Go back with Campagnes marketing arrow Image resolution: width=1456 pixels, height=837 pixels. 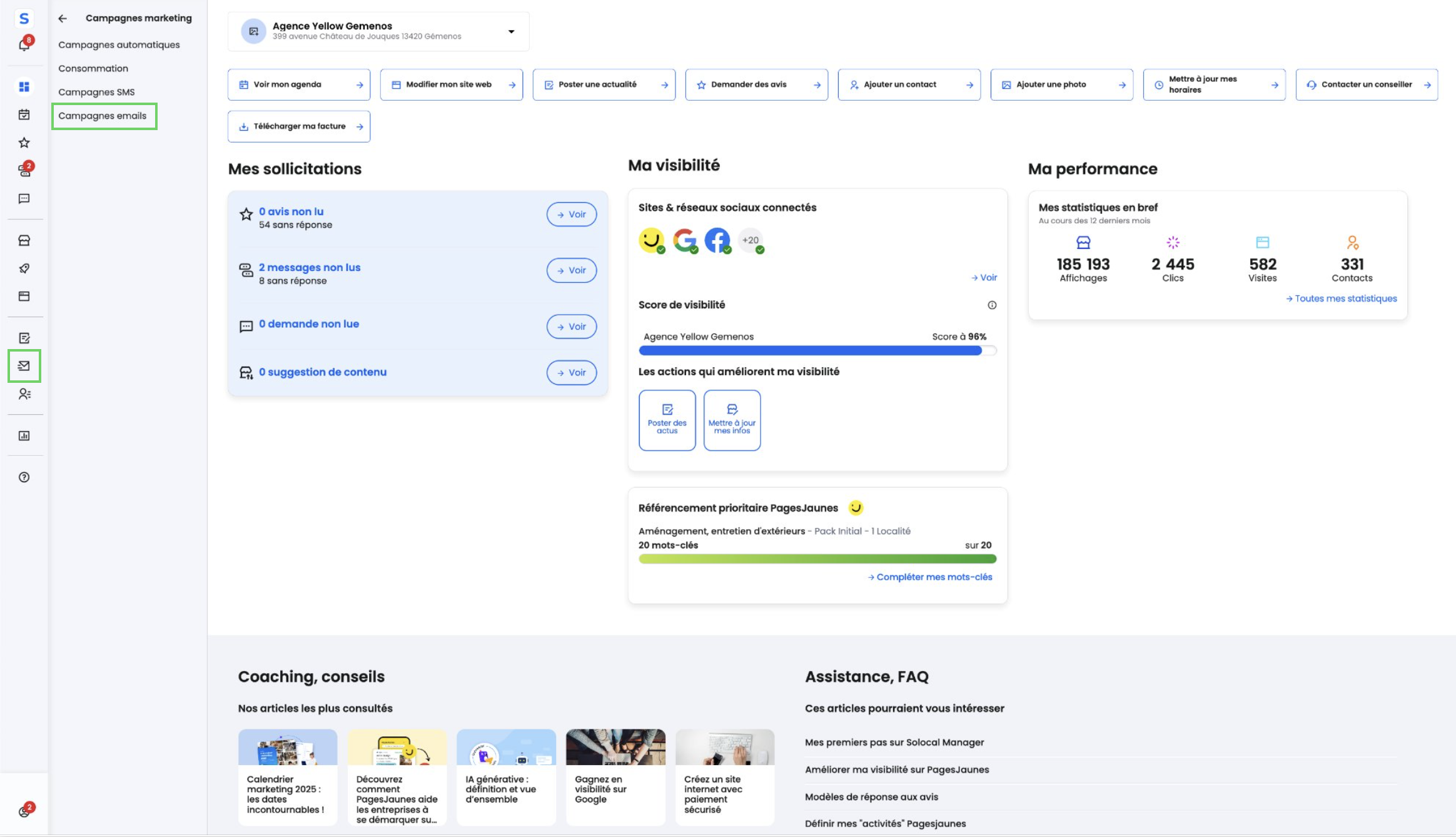[63, 18]
